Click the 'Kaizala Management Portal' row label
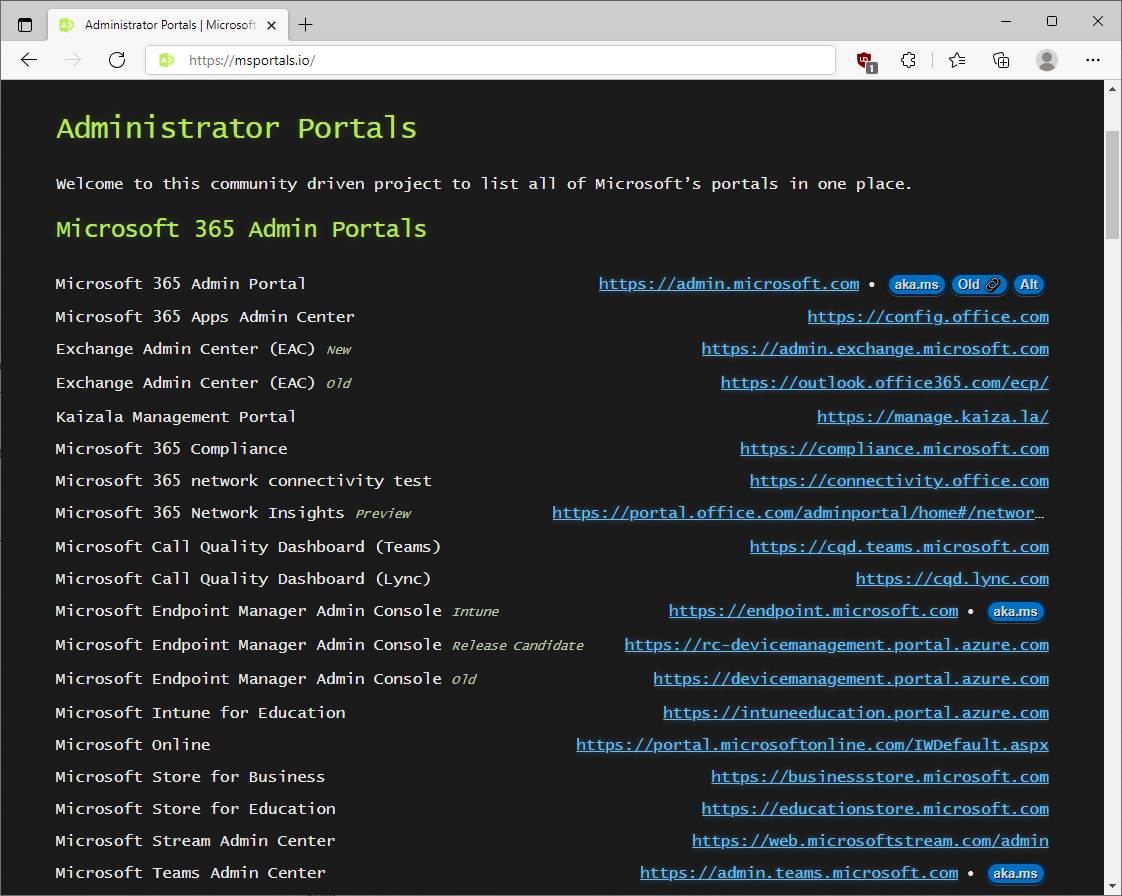Image resolution: width=1122 pixels, height=896 pixels. 175,417
